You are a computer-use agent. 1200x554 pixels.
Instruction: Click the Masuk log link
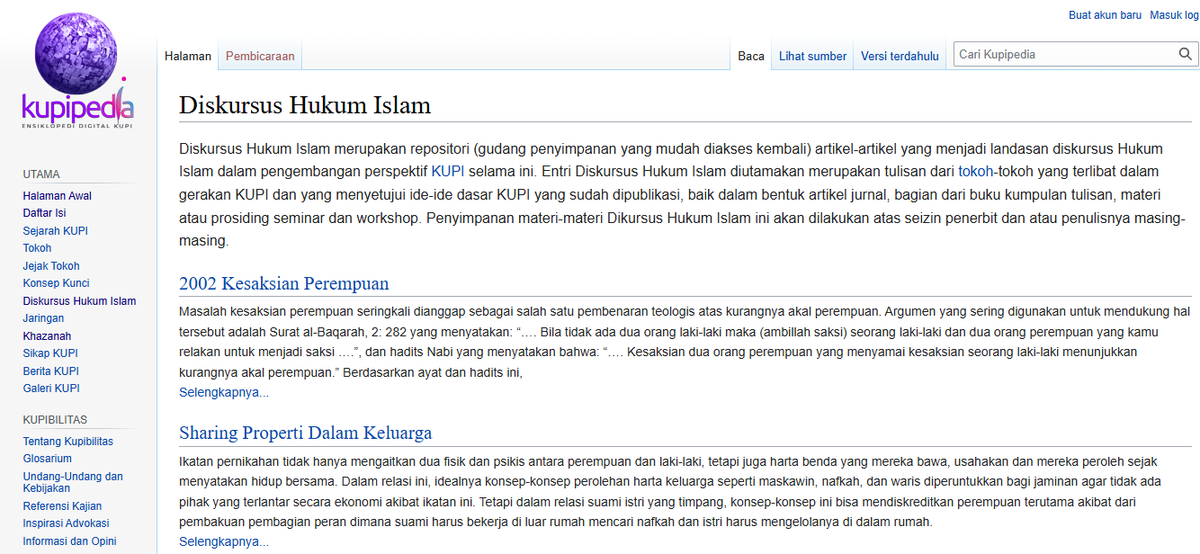(1173, 16)
